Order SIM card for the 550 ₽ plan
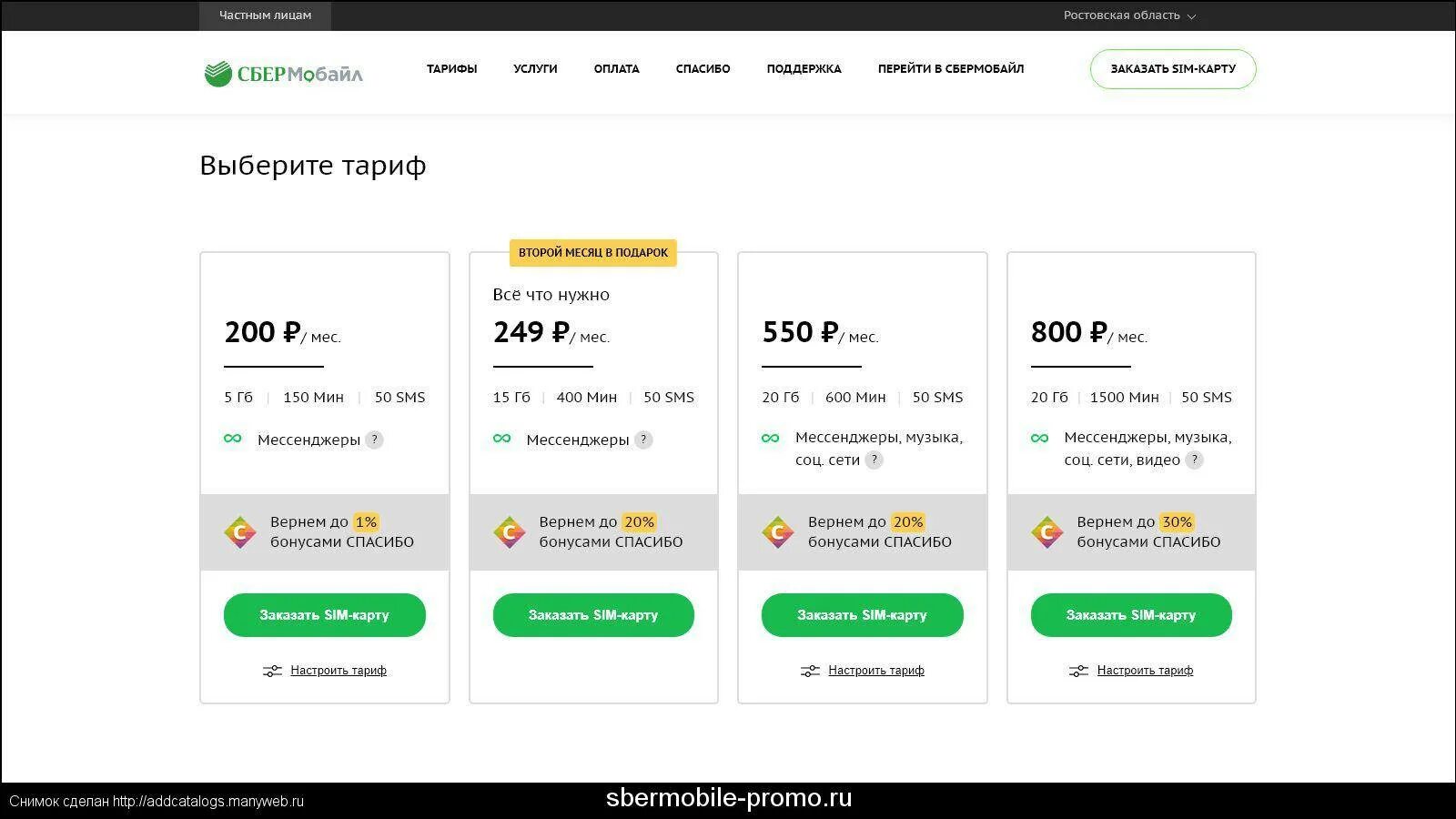The height and width of the screenshot is (819, 1456). pyautogui.click(x=863, y=615)
